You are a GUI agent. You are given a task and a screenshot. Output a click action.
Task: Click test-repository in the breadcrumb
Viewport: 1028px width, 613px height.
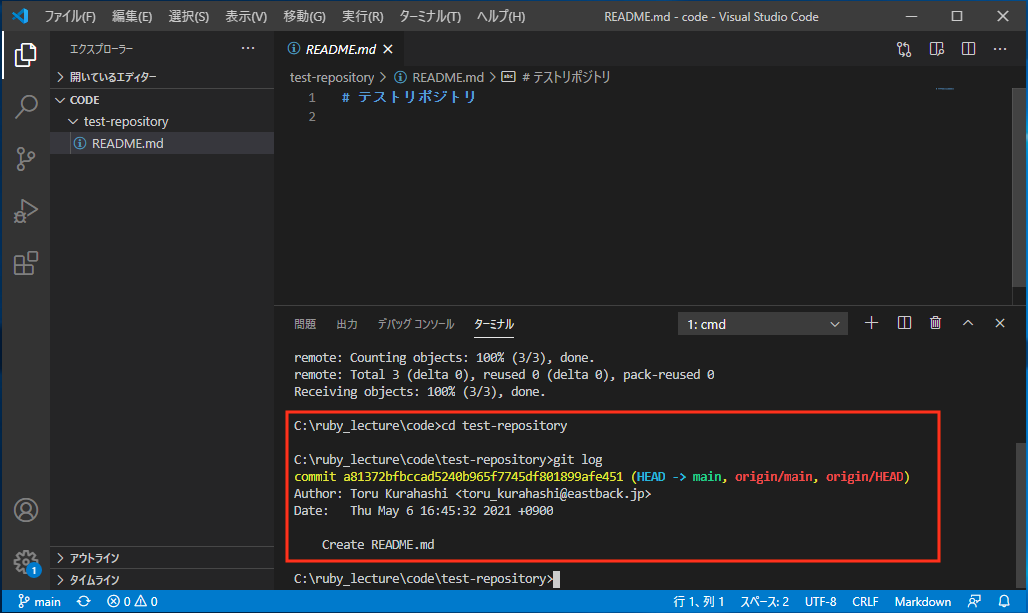(x=332, y=77)
